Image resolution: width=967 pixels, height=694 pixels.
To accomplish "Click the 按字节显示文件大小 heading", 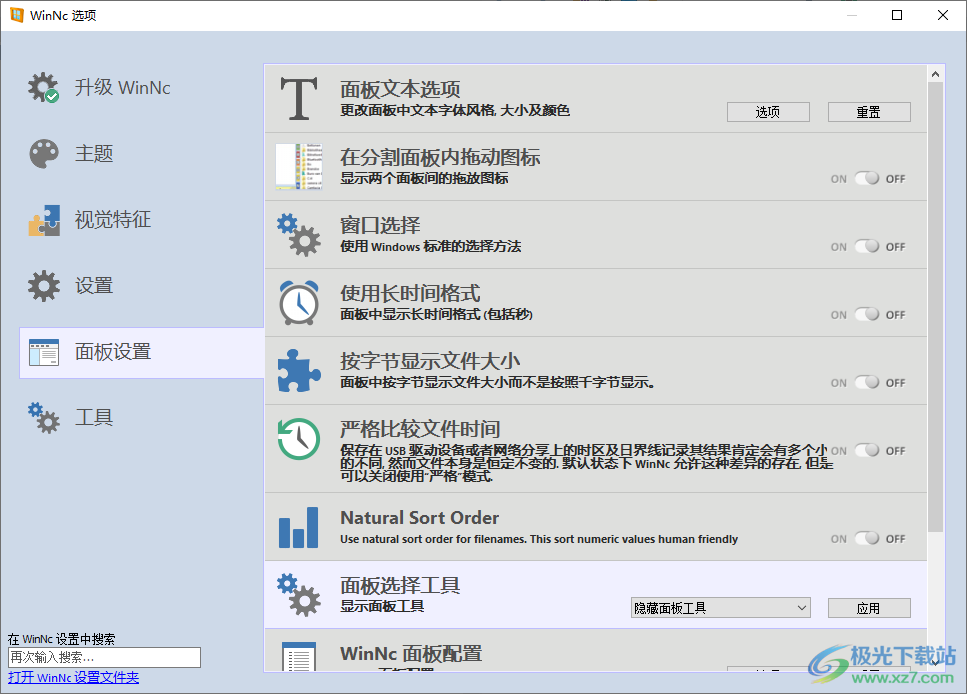I will coord(430,361).
